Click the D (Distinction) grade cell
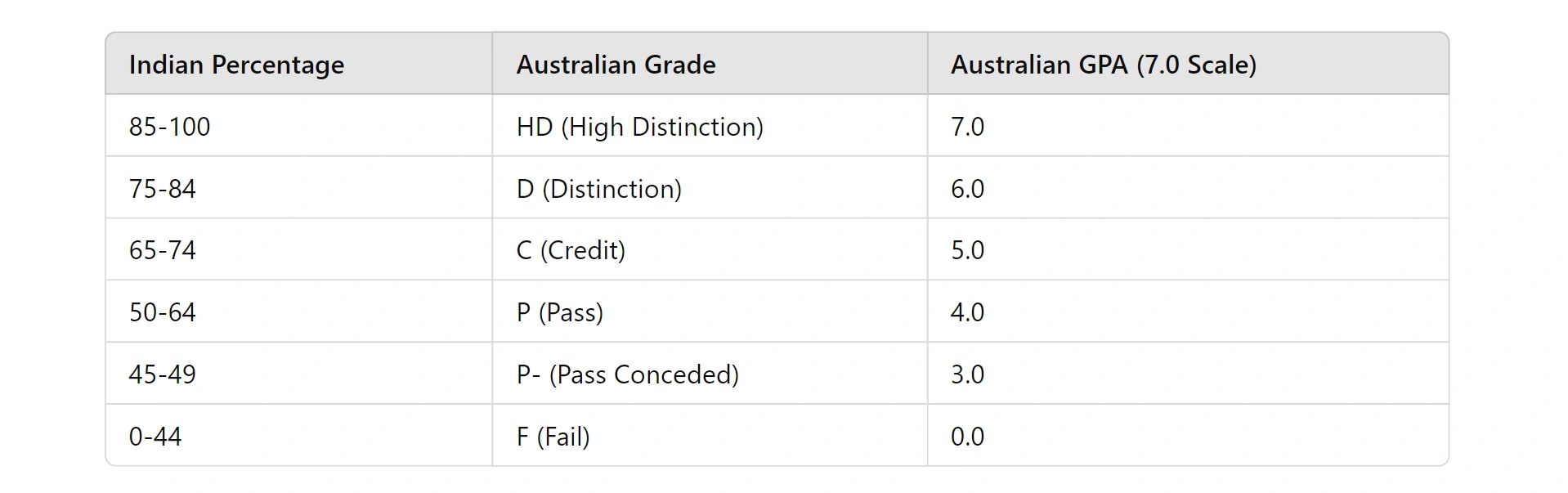 click(x=598, y=189)
